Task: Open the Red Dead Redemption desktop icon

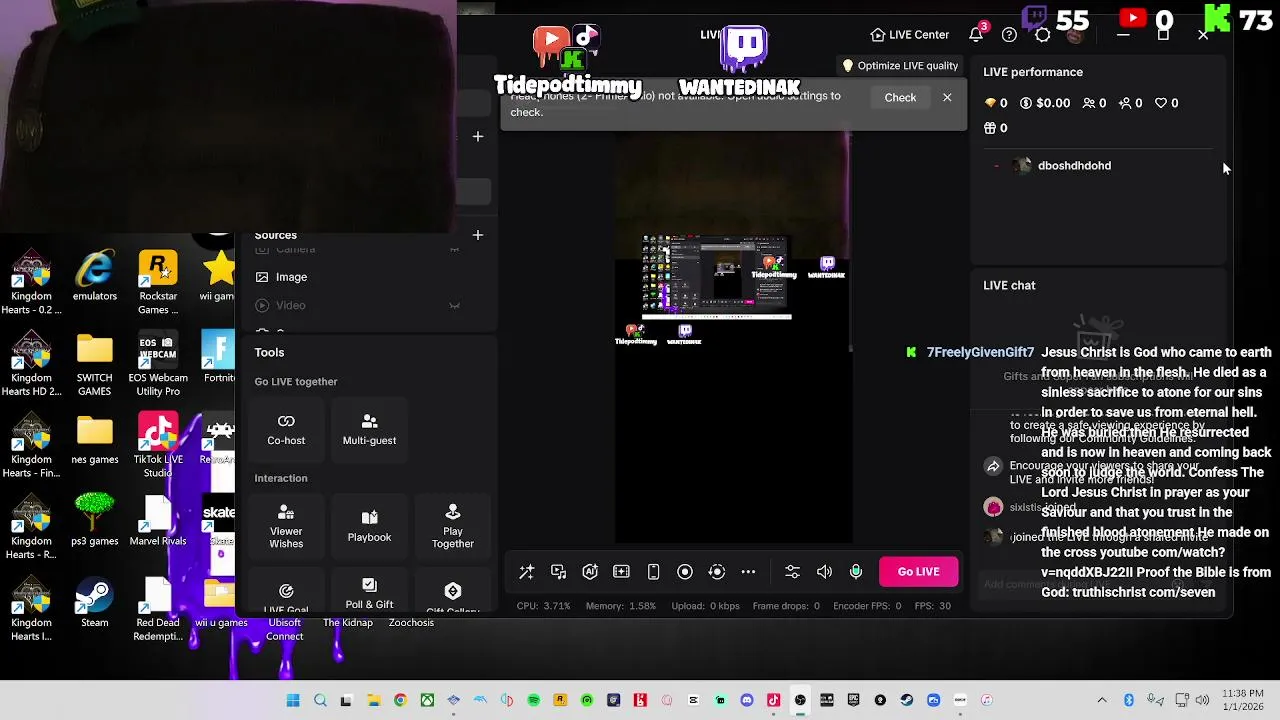Action: [158, 610]
